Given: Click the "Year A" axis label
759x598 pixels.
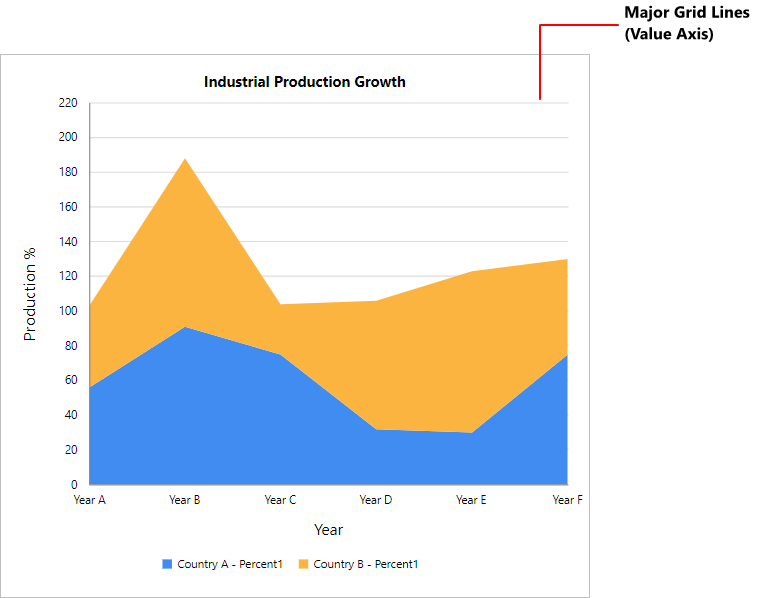Looking at the screenshot, I should (90, 500).
